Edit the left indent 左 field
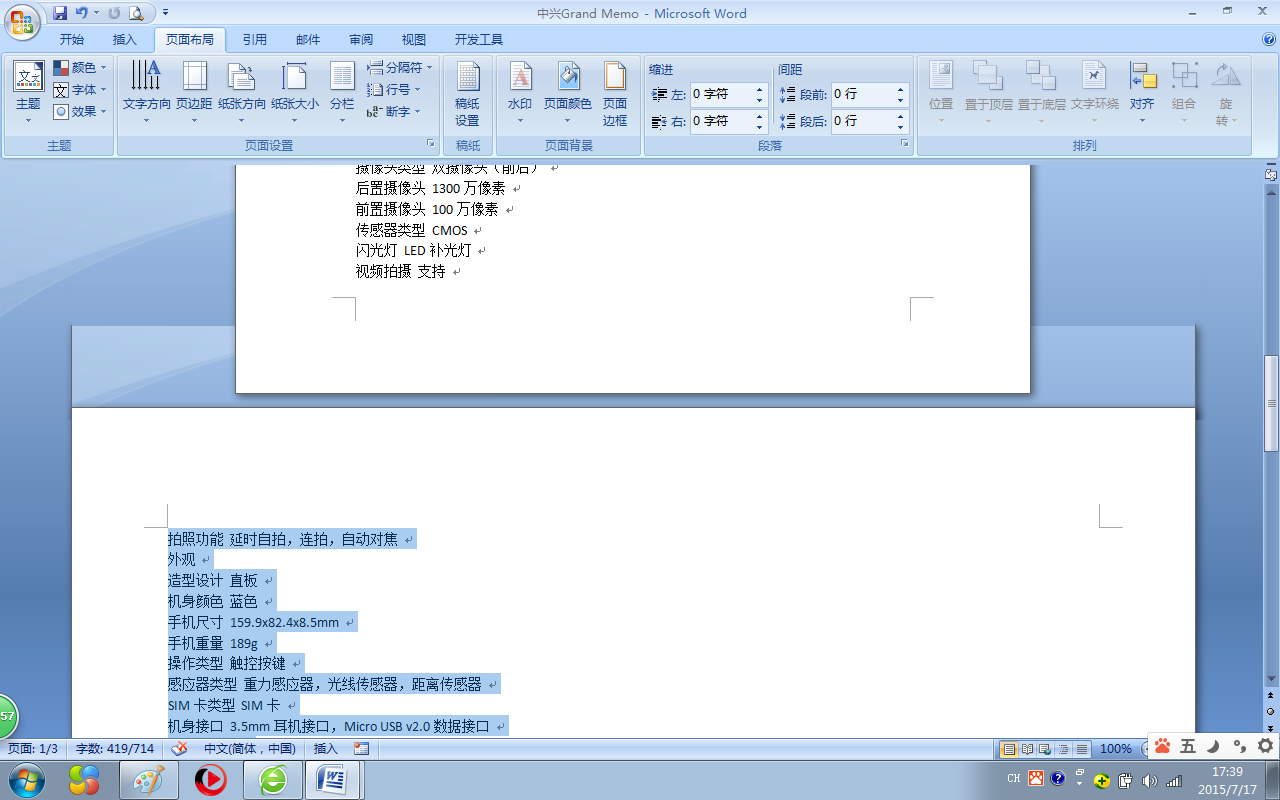1280x800 pixels. point(721,94)
